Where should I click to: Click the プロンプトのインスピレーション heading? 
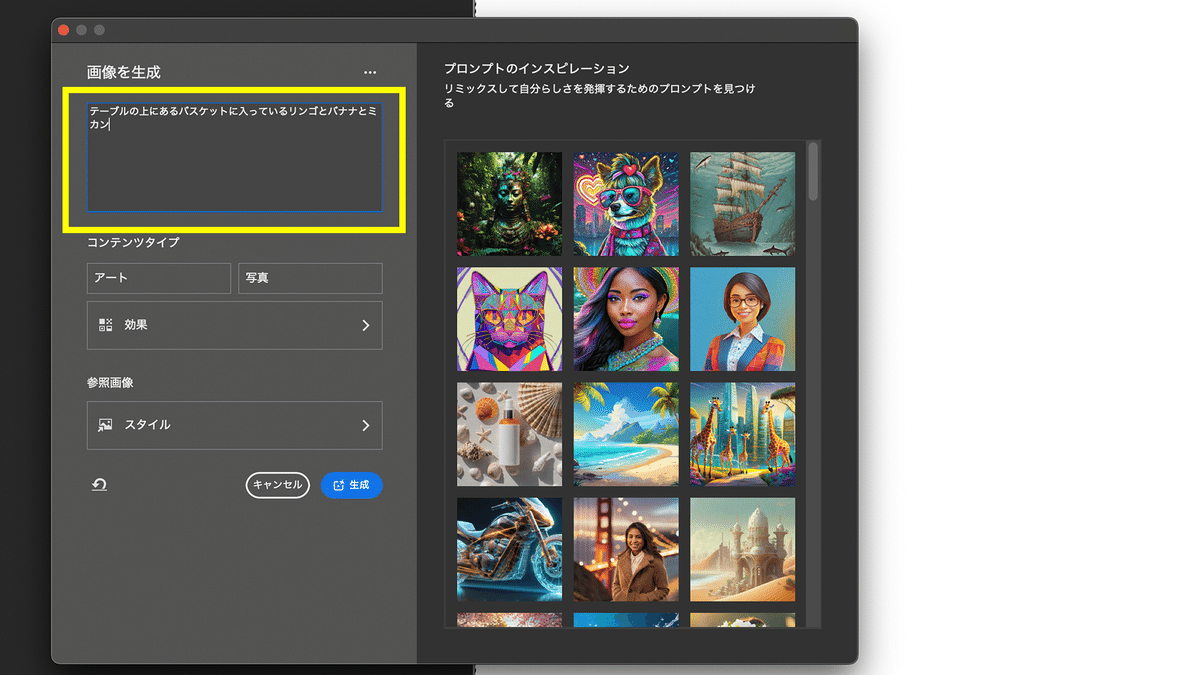pos(537,68)
